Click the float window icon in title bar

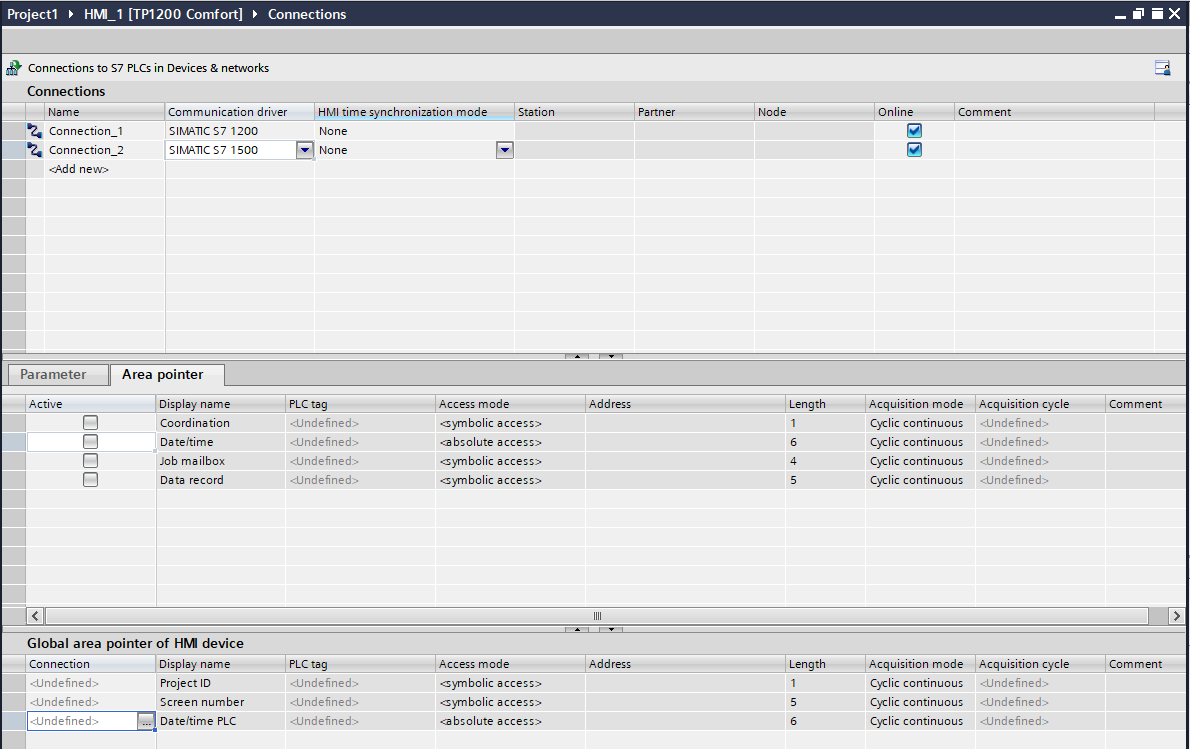(x=1139, y=14)
